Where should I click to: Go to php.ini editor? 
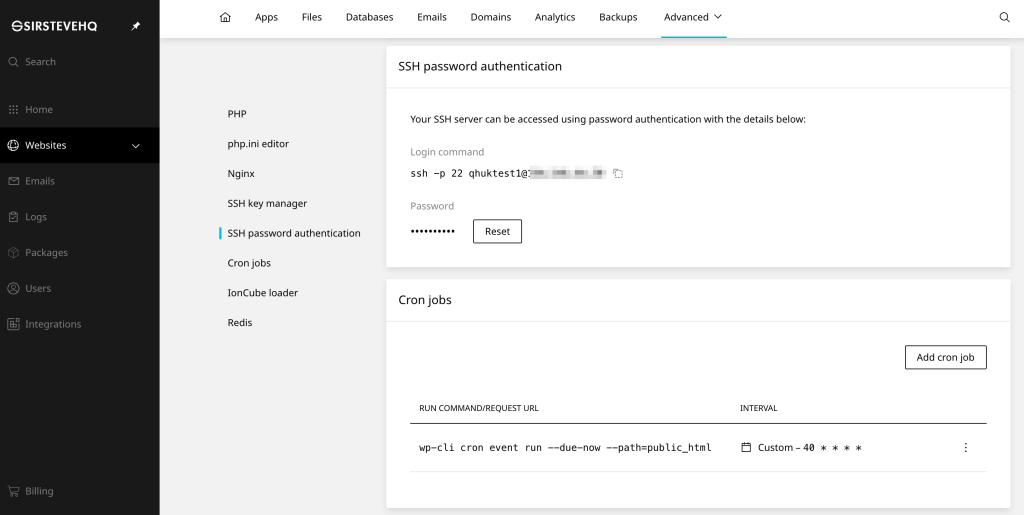pyautogui.click(x=258, y=144)
